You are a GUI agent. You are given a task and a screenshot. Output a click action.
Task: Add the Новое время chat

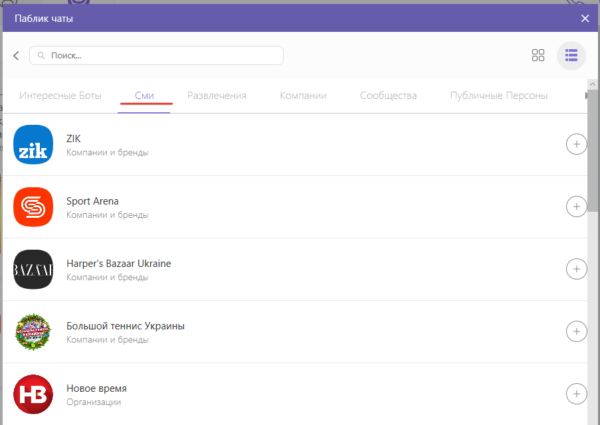pos(576,394)
